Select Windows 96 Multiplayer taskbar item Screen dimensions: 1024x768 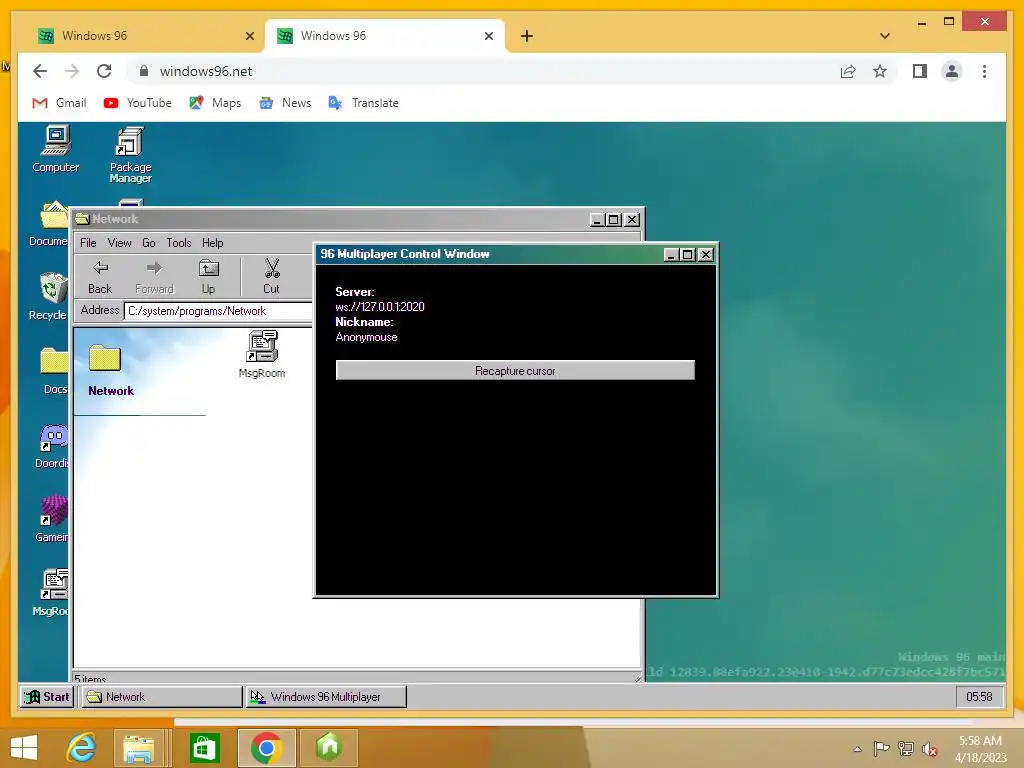(x=326, y=697)
